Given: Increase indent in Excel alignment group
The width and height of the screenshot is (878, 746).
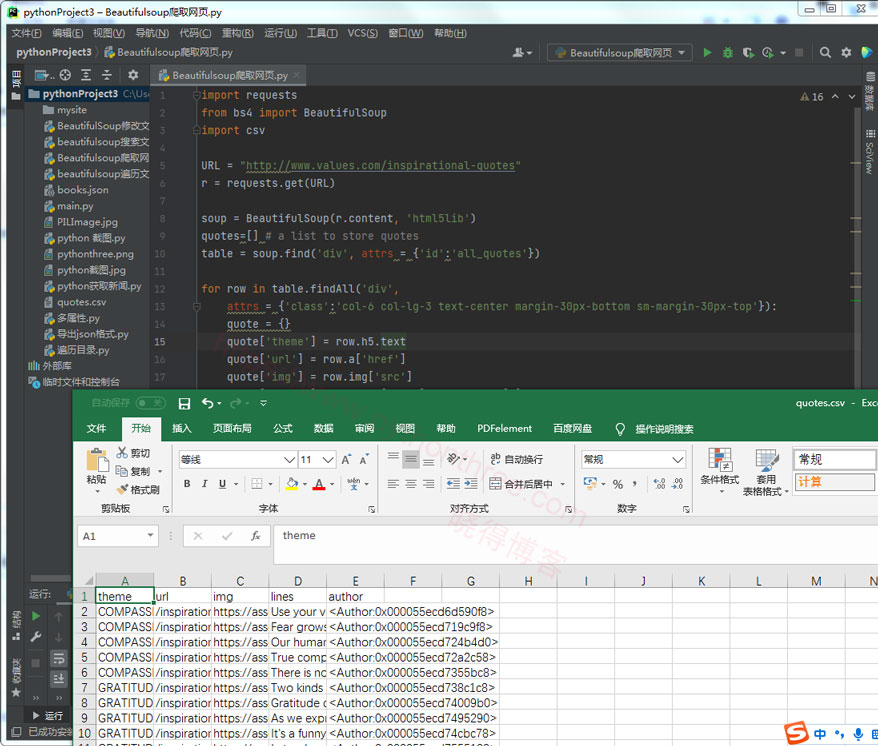Looking at the screenshot, I should 471,484.
